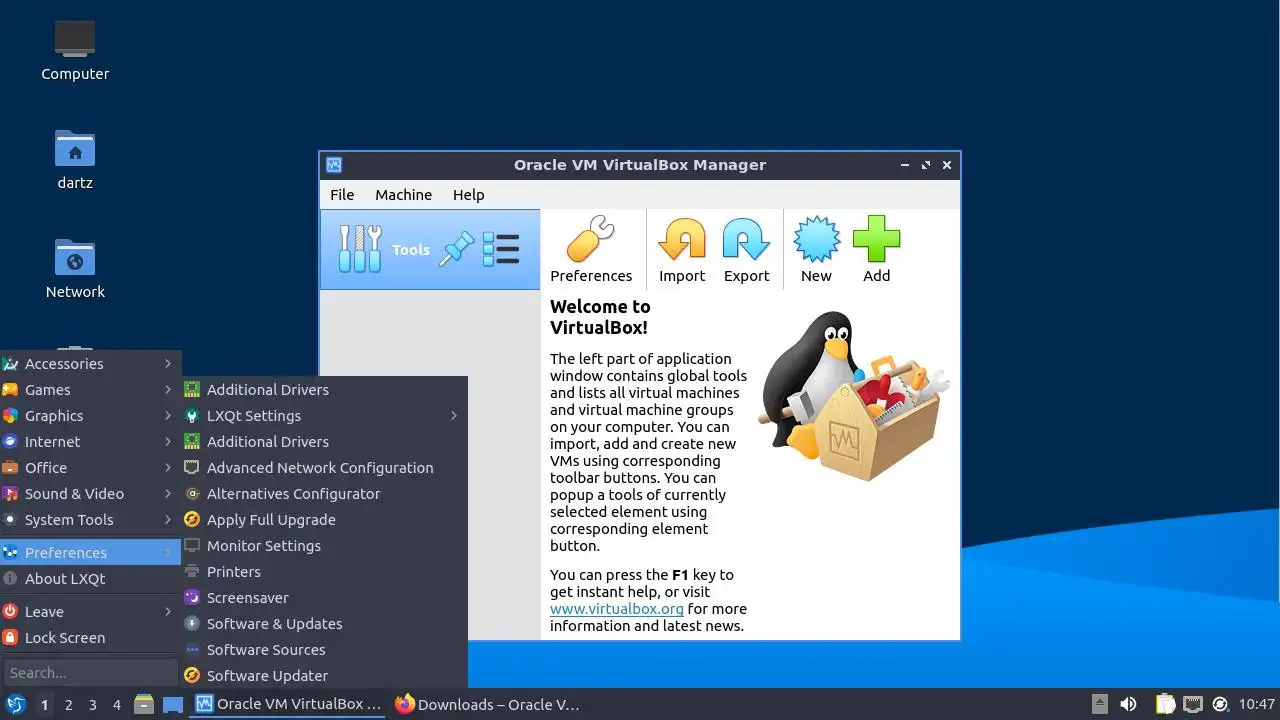The image size is (1280, 720).
Task: Click the show desktop panel icon
Action: pyautogui.click(x=173, y=704)
